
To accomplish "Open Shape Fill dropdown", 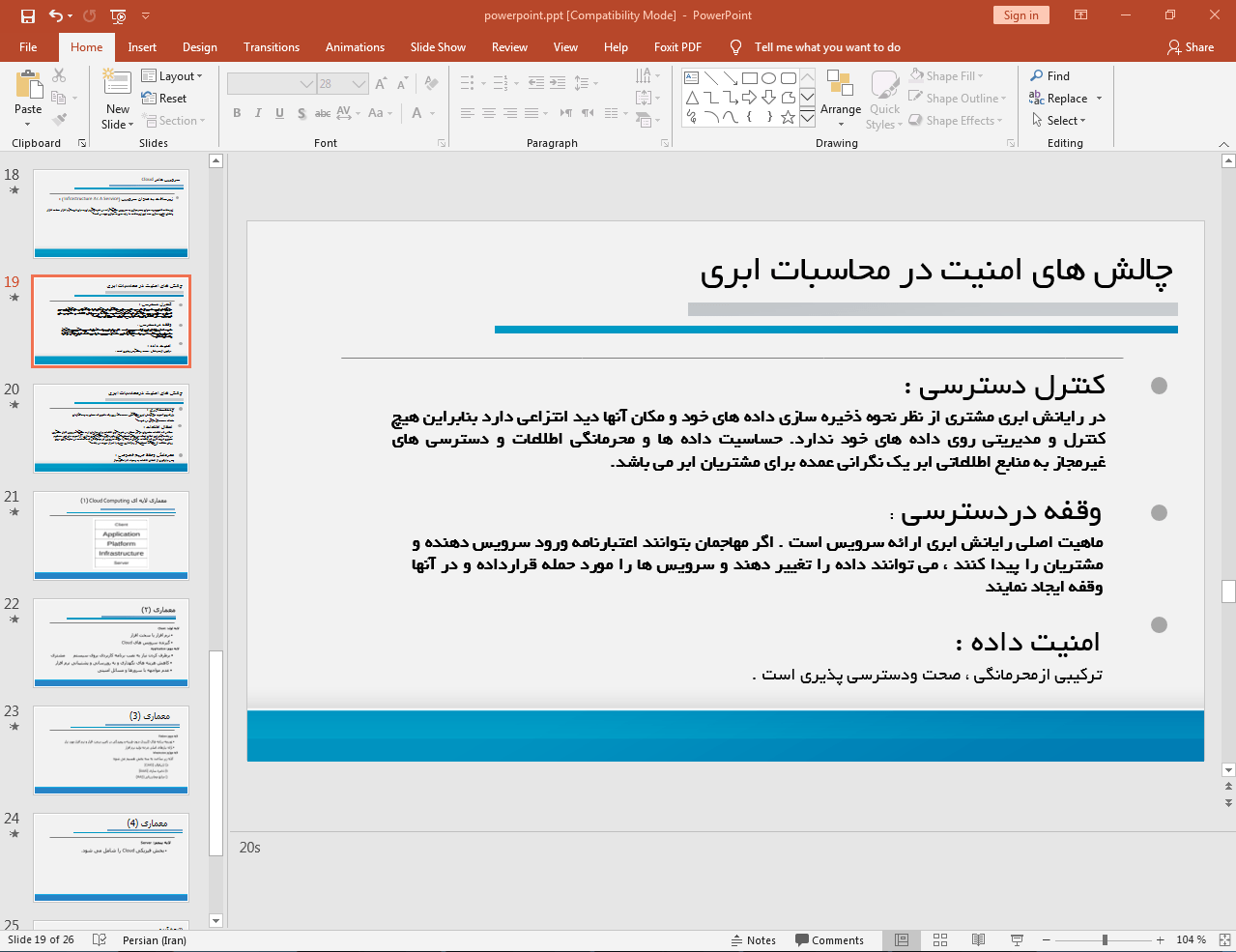I will pos(947,76).
